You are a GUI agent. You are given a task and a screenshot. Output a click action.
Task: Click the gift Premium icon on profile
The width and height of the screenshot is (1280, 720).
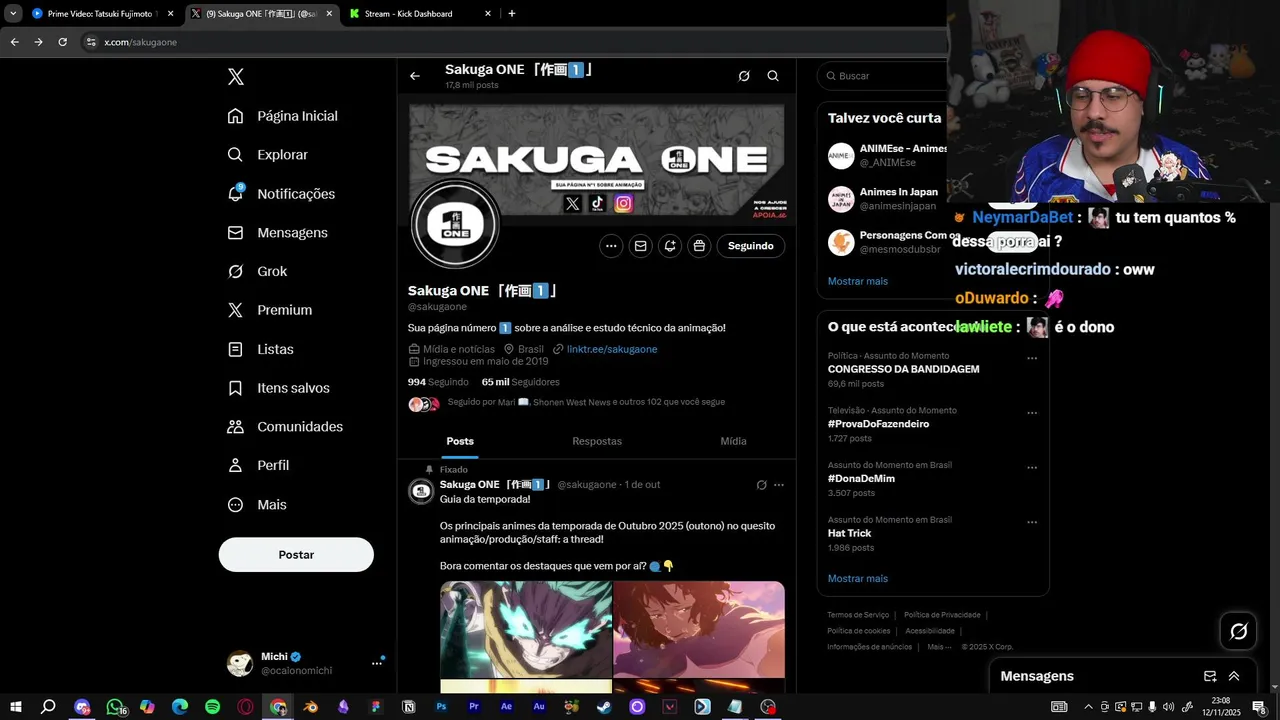point(699,246)
